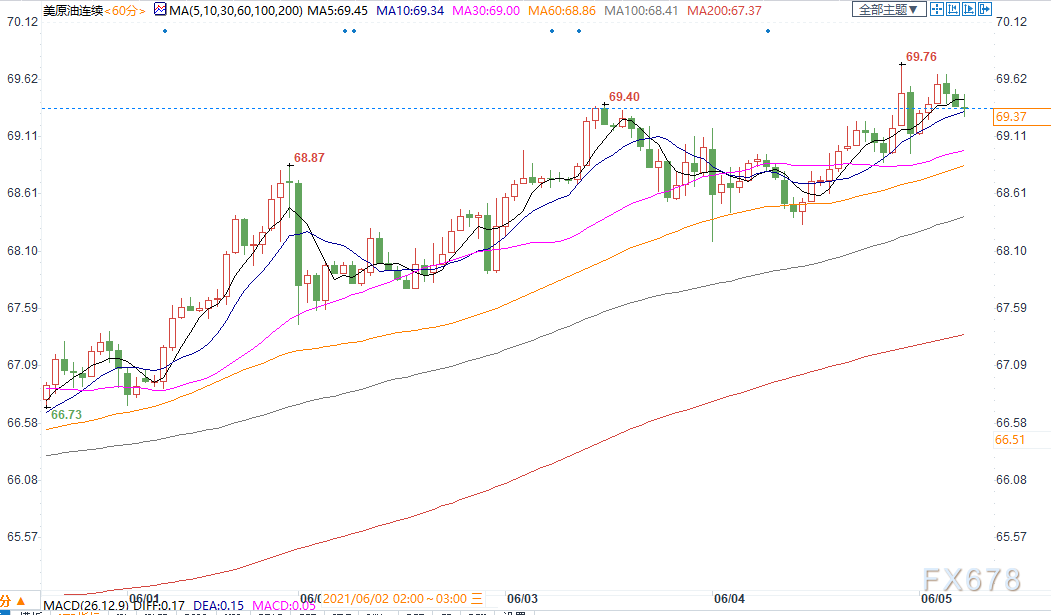Select the MA30:69.00 legend value

(x=486, y=11)
